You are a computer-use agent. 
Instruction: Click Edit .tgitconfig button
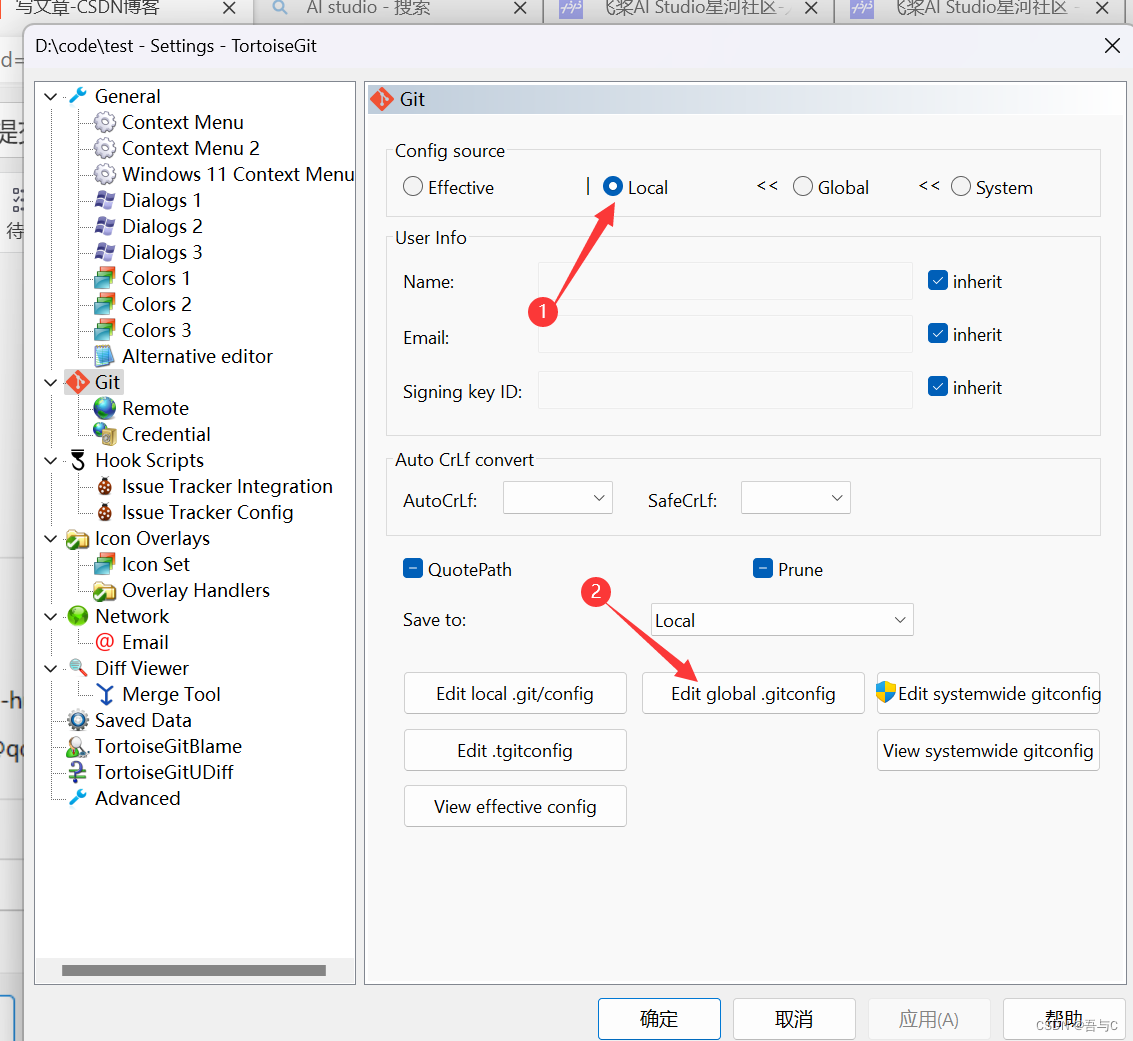tap(515, 751)
